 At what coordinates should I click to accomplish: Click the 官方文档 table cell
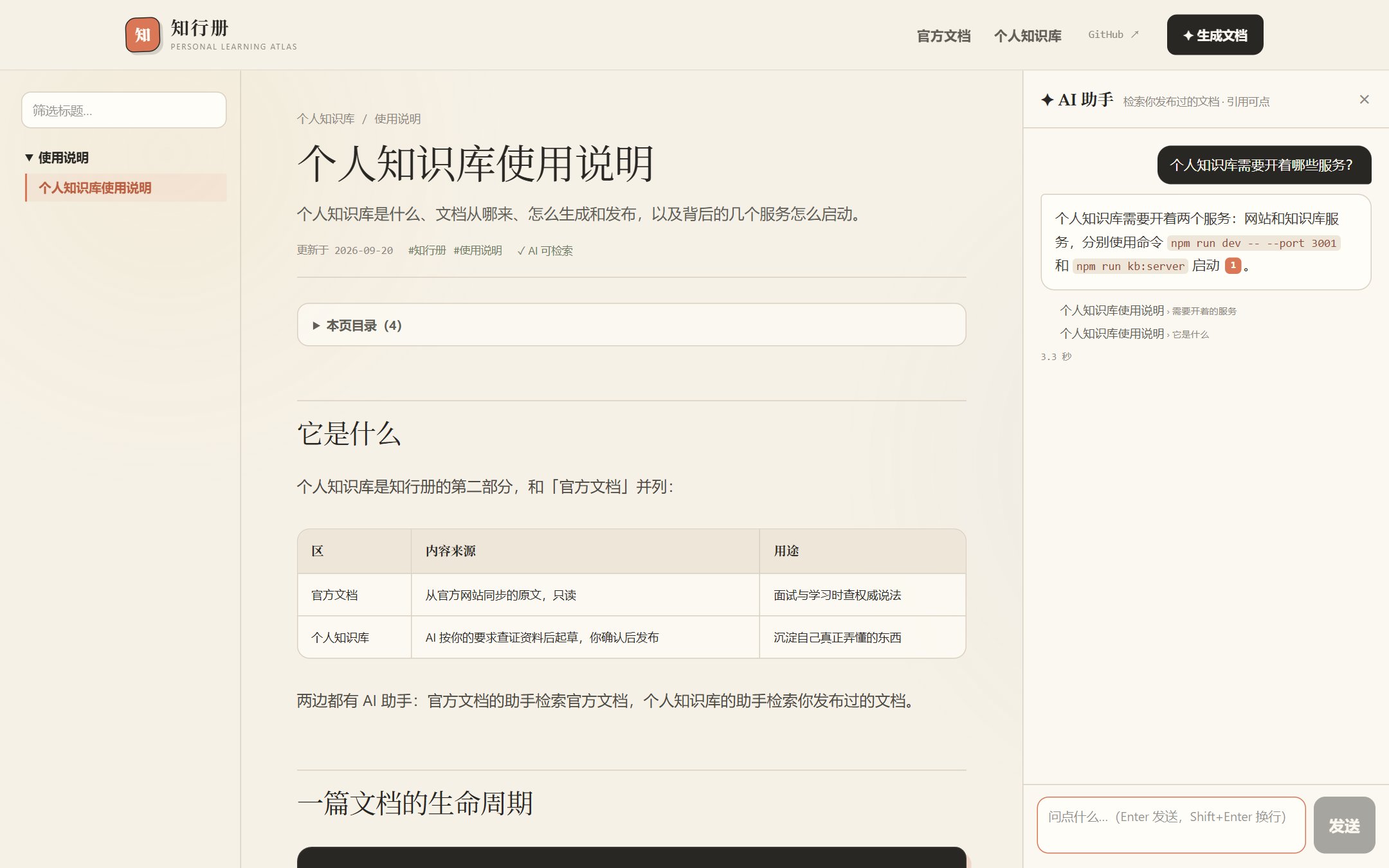pyautogui.click(x=354, y=595)
